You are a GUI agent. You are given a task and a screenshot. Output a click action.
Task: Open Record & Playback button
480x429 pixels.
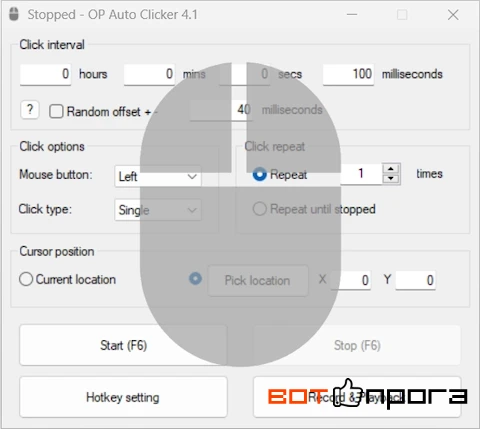357,397
